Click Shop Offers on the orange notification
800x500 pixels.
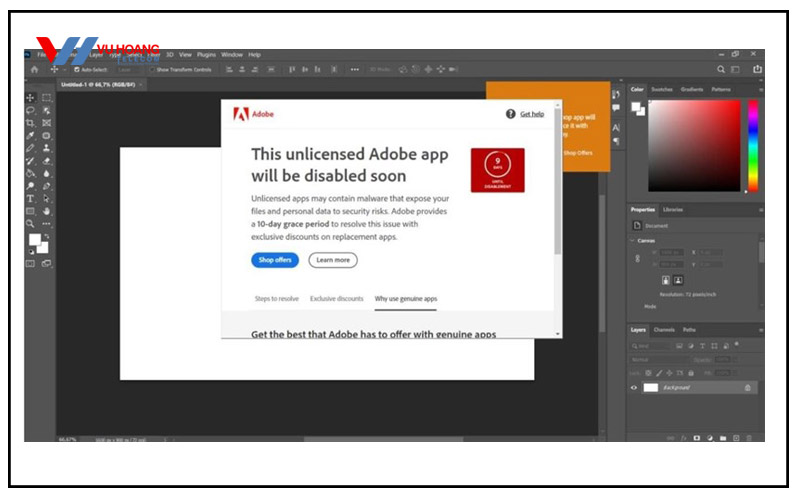[578, 153]
